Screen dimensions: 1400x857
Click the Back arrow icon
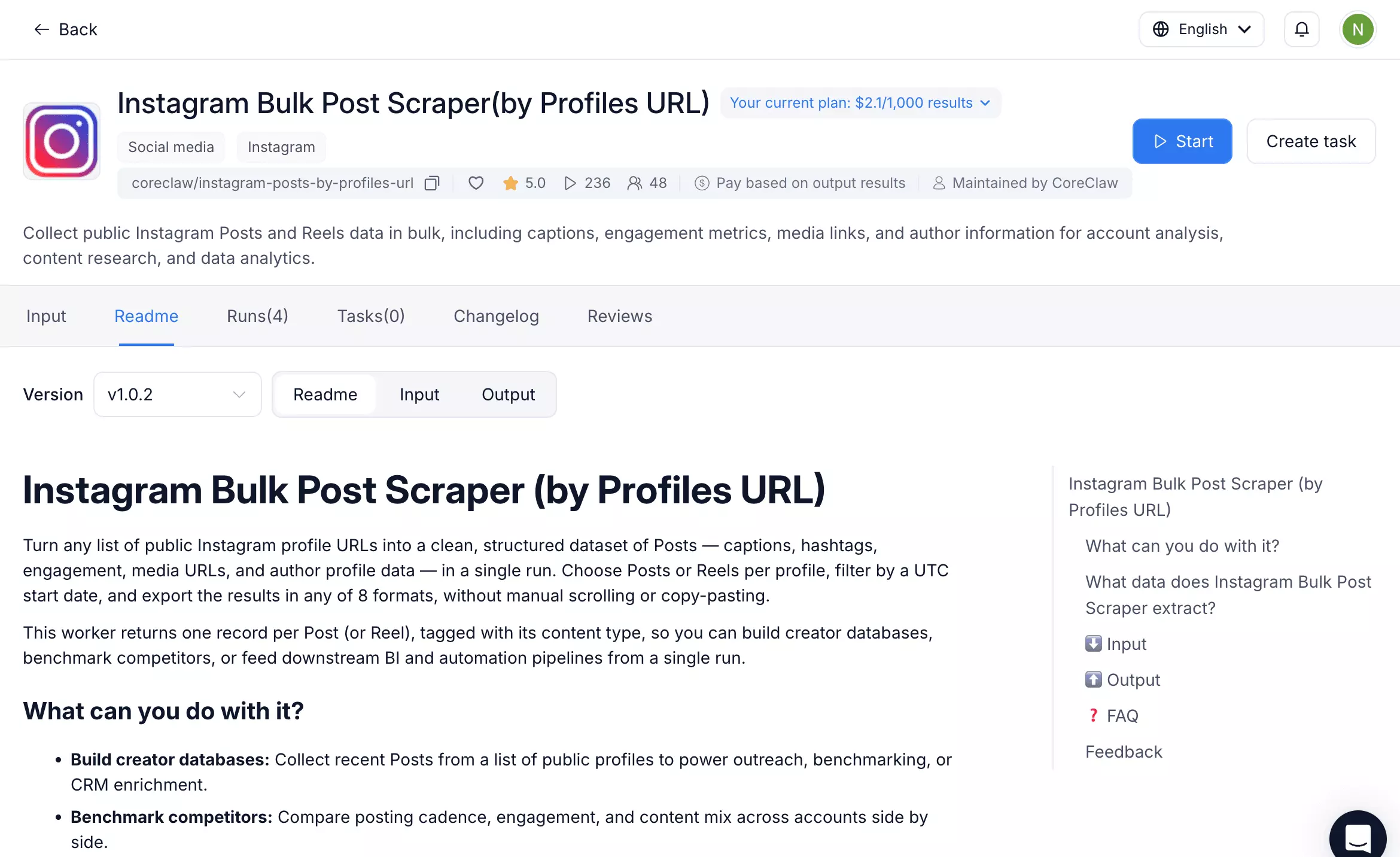pyautogui.click(x=41, y=29)
